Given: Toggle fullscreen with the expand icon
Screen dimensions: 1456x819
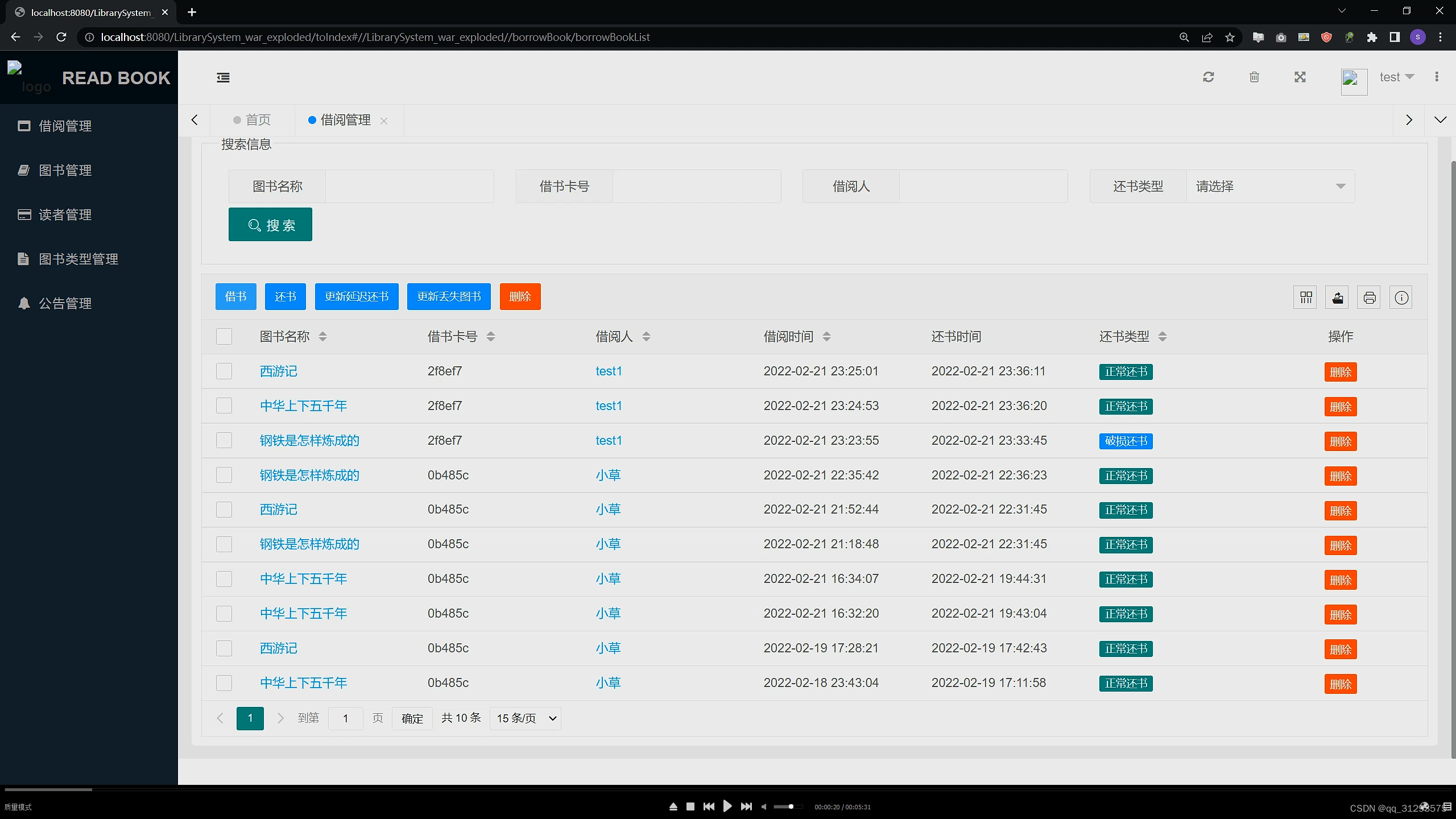Looking at the screenshot, I should pyautogui.click(x=1300, y=77).
